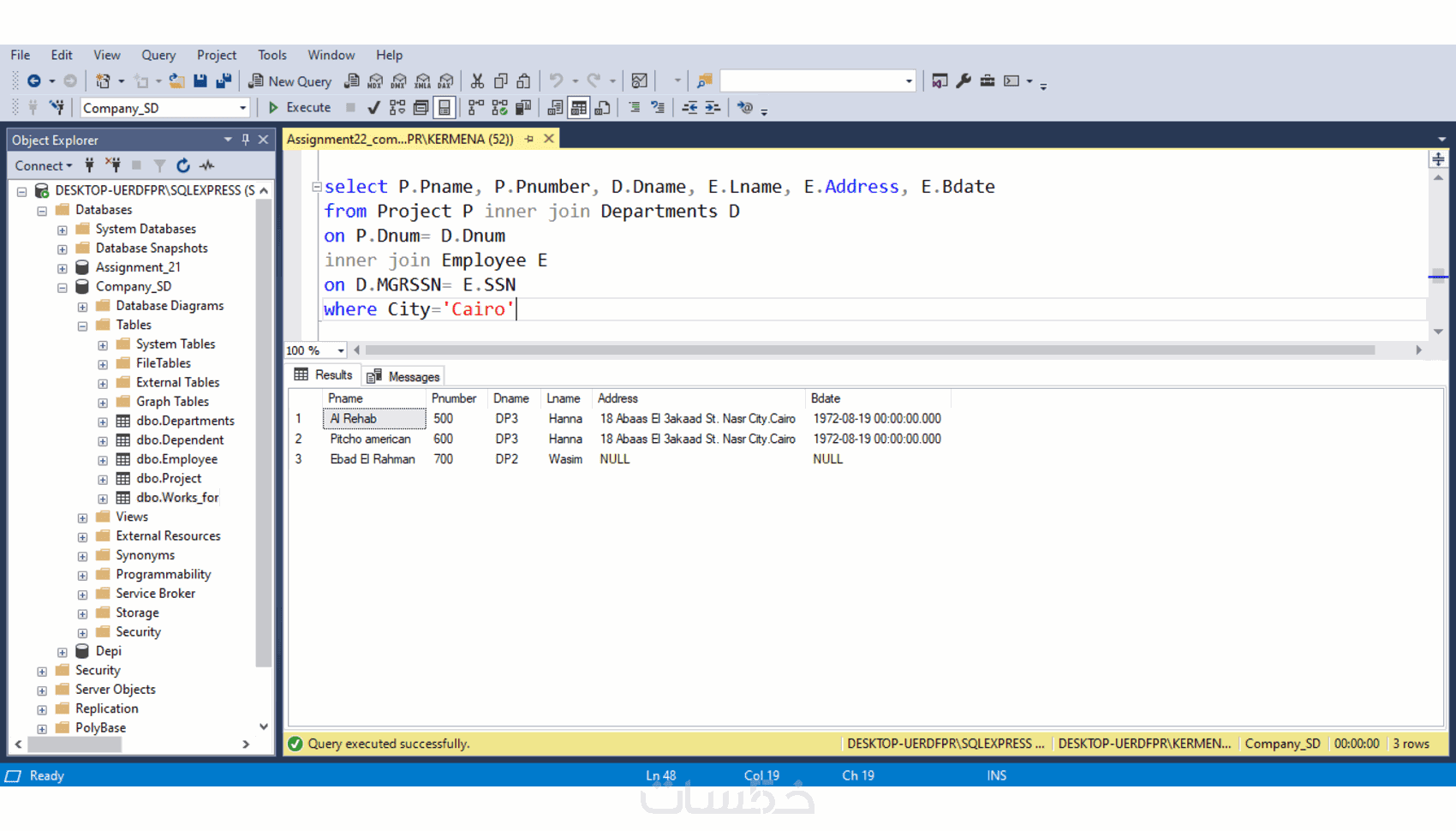Click the Find in Files icon

pyautogui.click(x=704, y=81)
